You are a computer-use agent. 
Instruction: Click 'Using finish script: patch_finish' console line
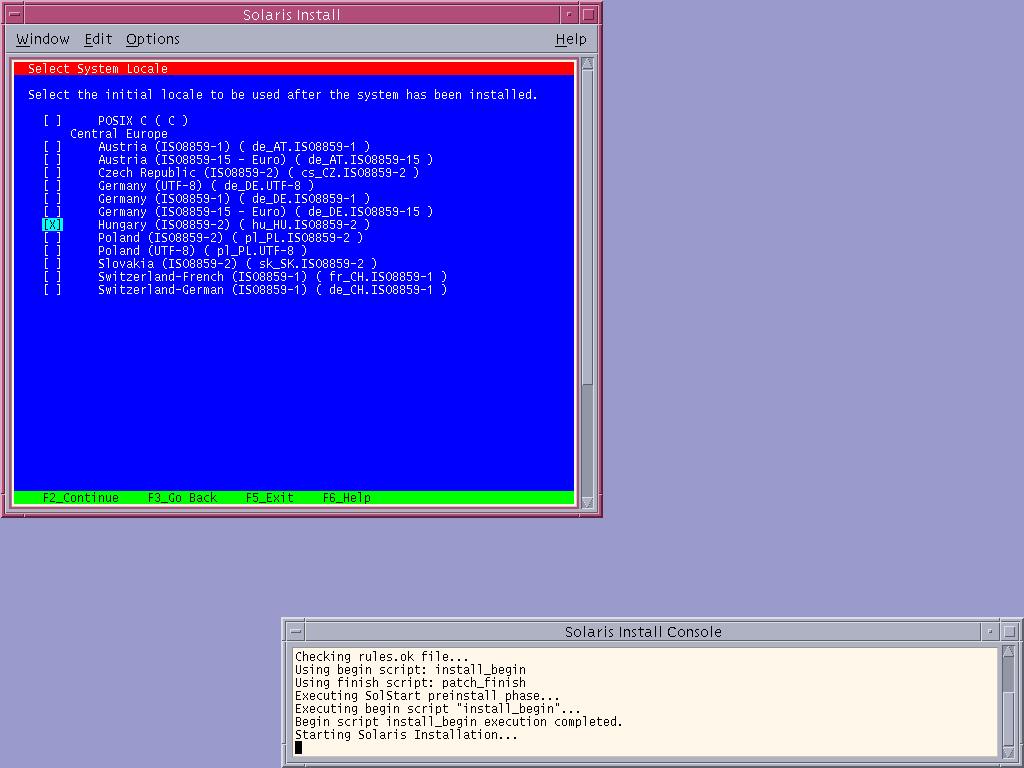click(x=410, y=682)
